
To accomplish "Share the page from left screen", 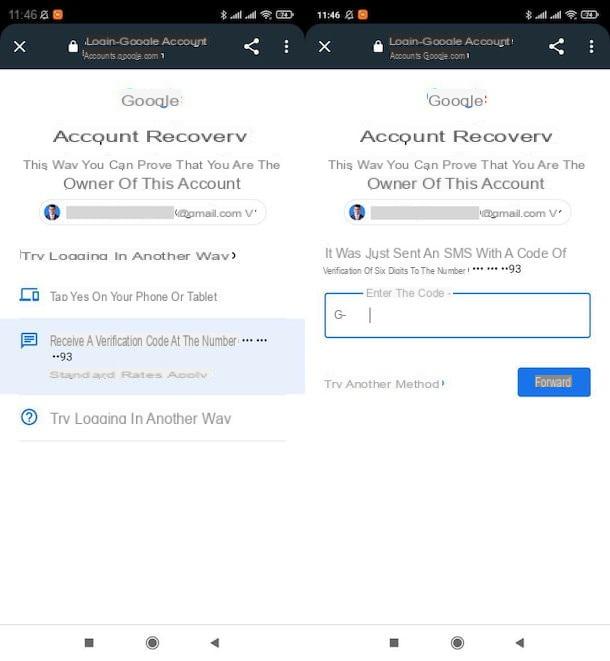I will point(252,46).
